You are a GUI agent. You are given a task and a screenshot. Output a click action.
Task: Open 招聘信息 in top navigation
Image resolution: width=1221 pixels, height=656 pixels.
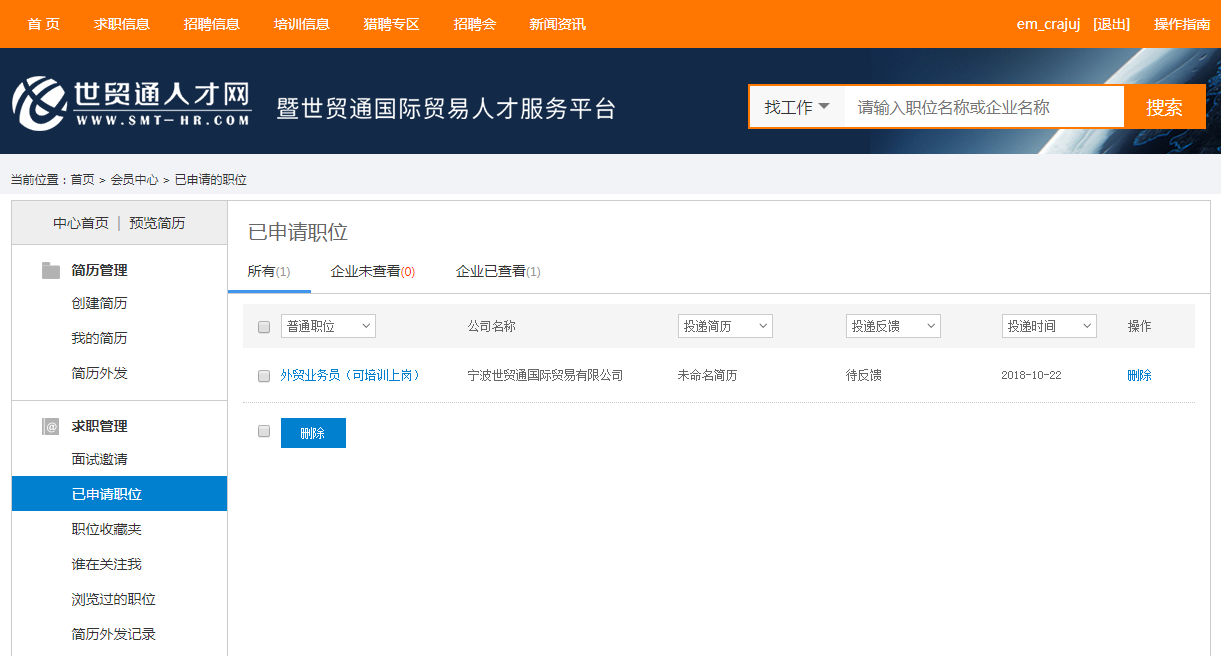pos(212,24)
